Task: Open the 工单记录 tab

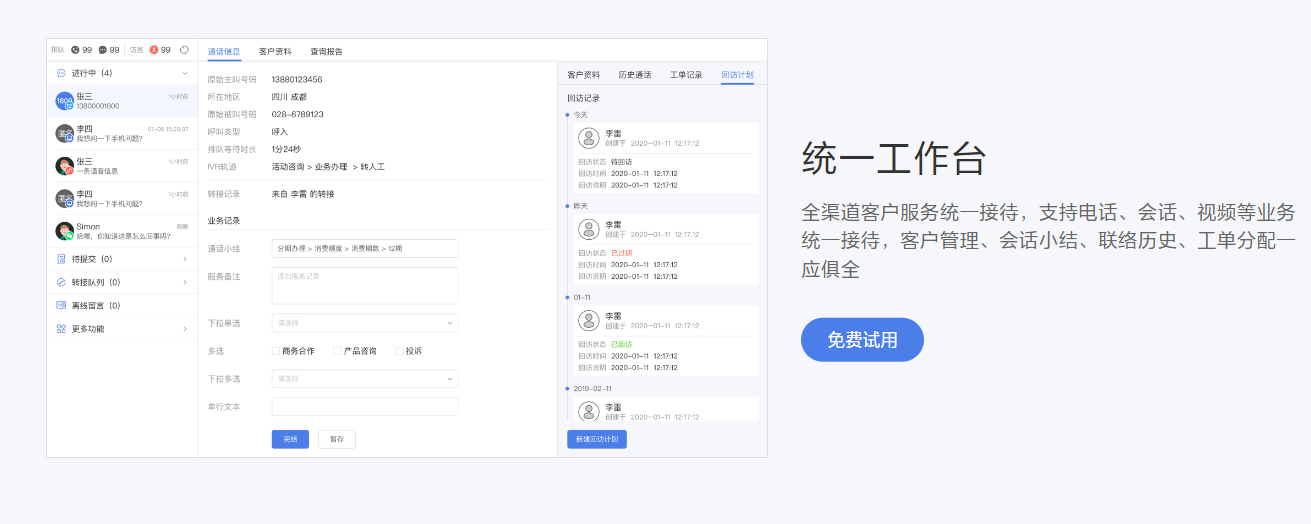Action: (686, 75)
